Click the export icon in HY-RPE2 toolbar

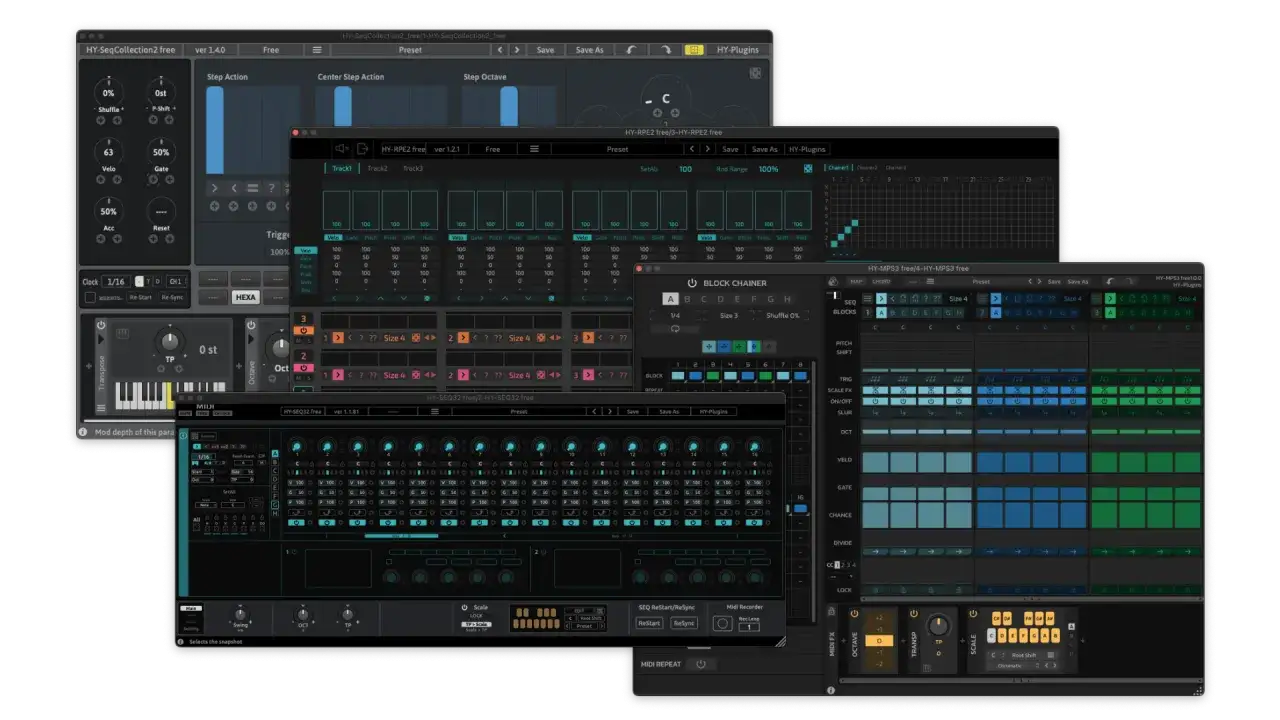[362, 149]
